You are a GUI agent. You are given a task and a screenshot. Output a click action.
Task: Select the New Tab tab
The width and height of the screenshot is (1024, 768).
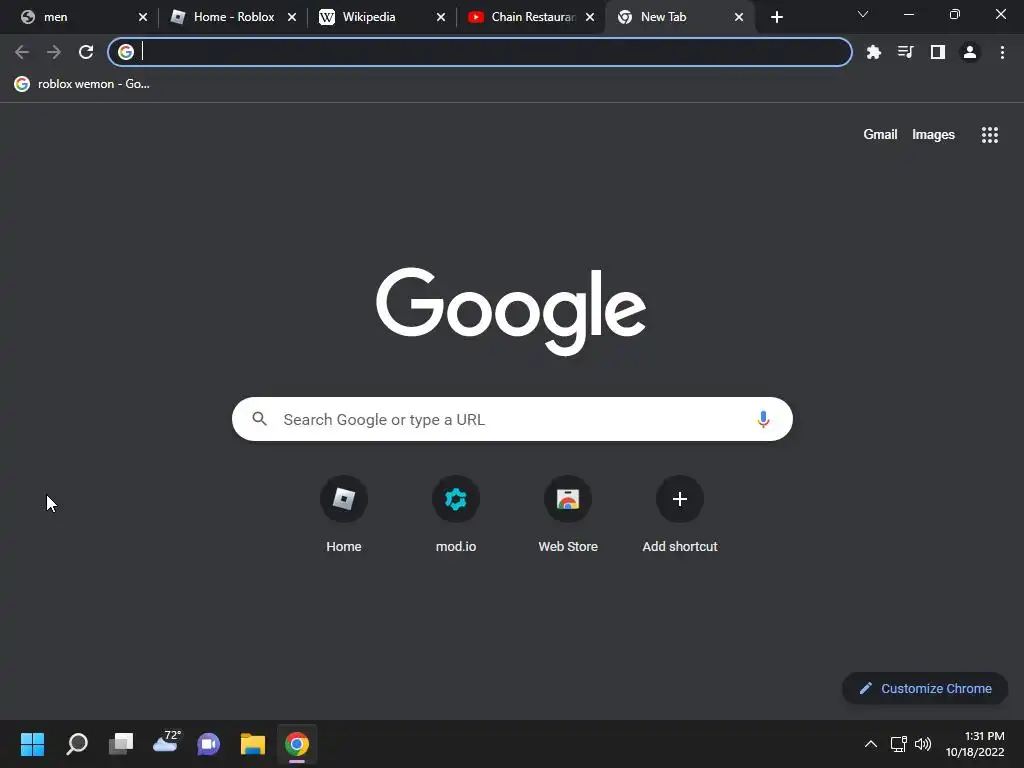(679, 17)
